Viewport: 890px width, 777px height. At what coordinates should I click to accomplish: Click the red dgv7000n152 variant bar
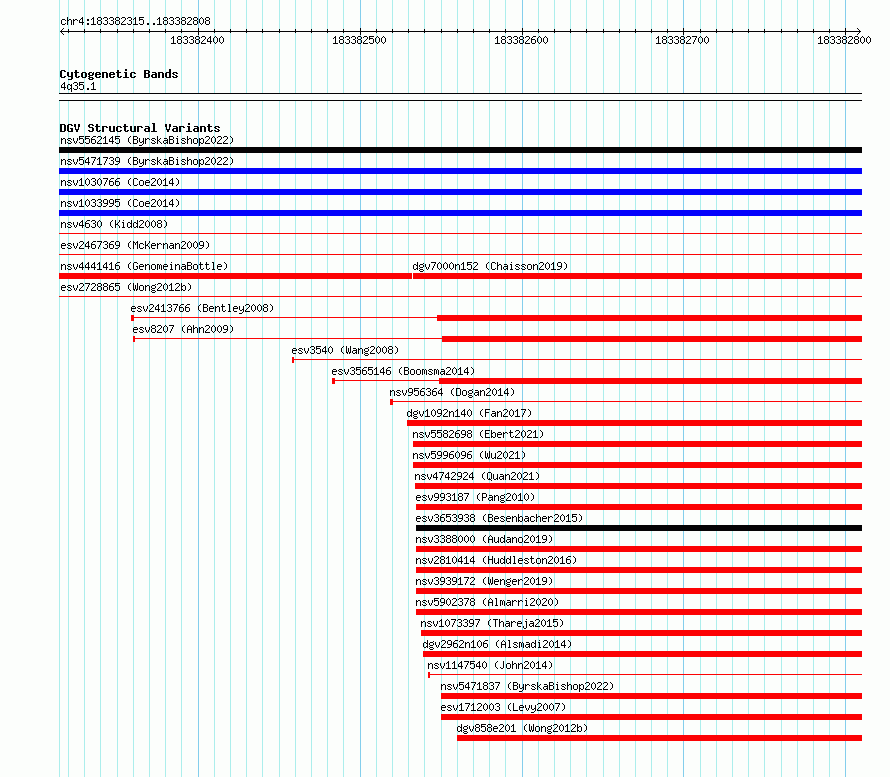[x=637, y=276]
